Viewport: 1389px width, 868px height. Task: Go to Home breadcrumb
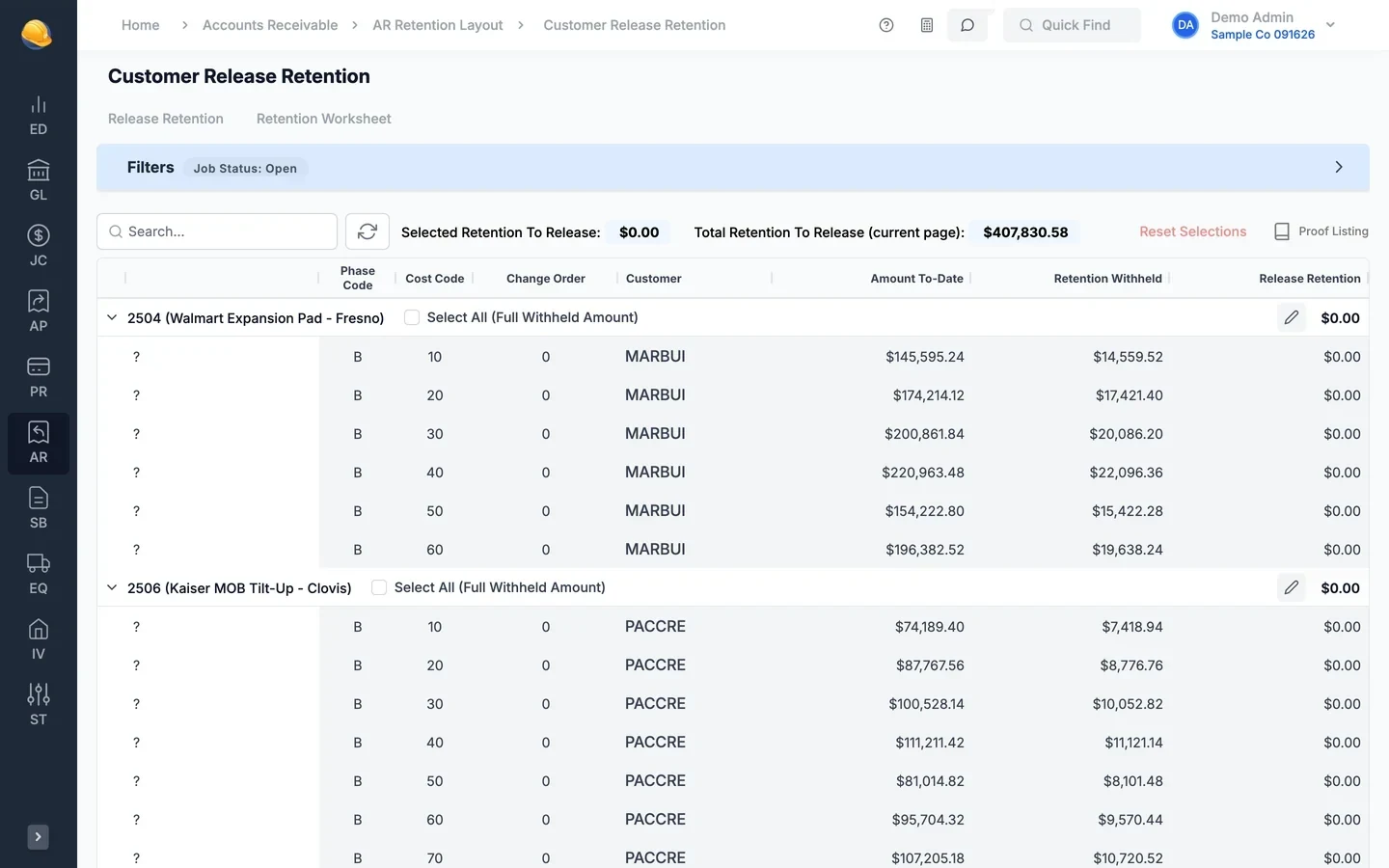click(x=141, y=25)
